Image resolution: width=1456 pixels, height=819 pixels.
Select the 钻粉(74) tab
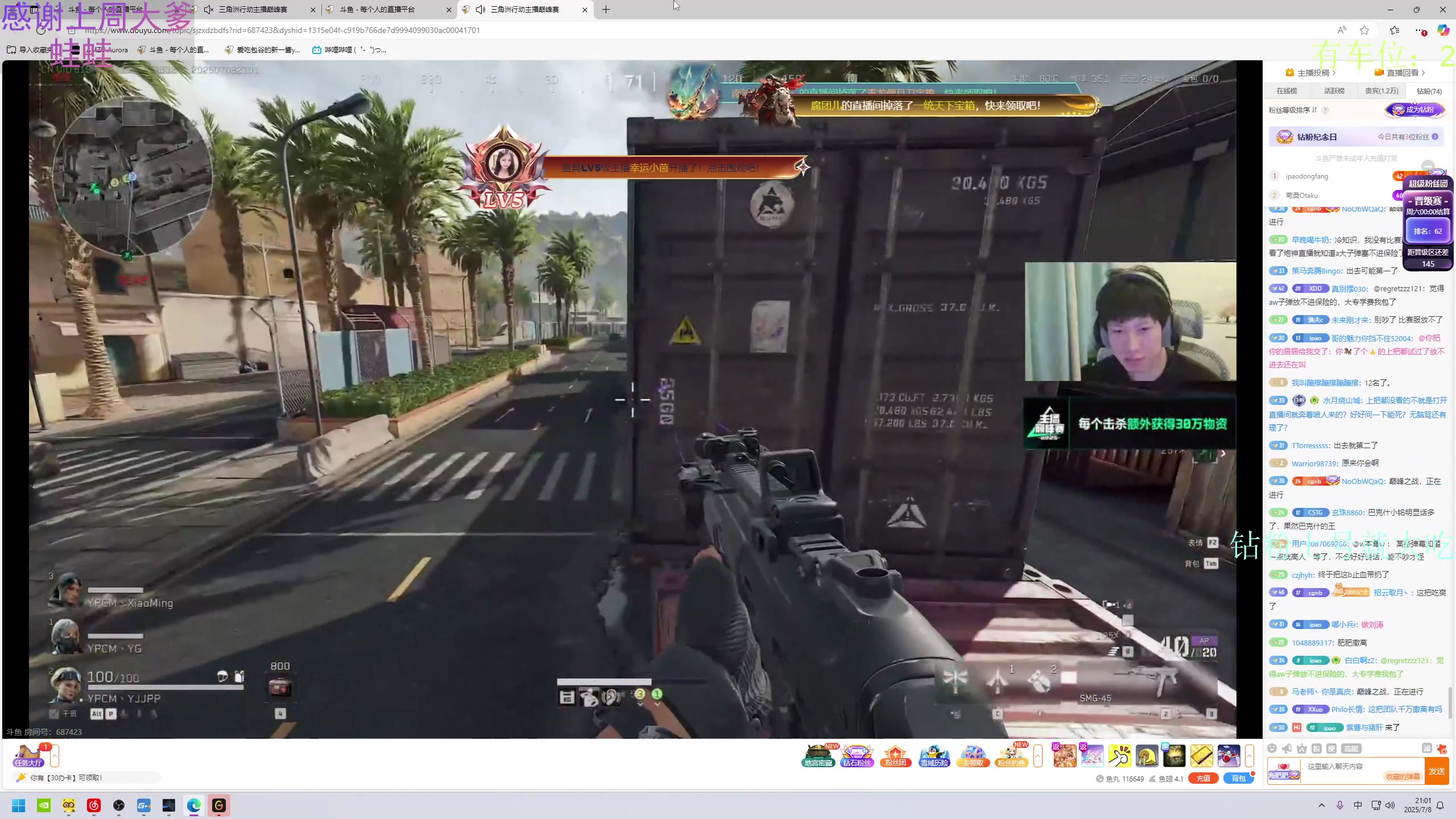point(1429,91)
